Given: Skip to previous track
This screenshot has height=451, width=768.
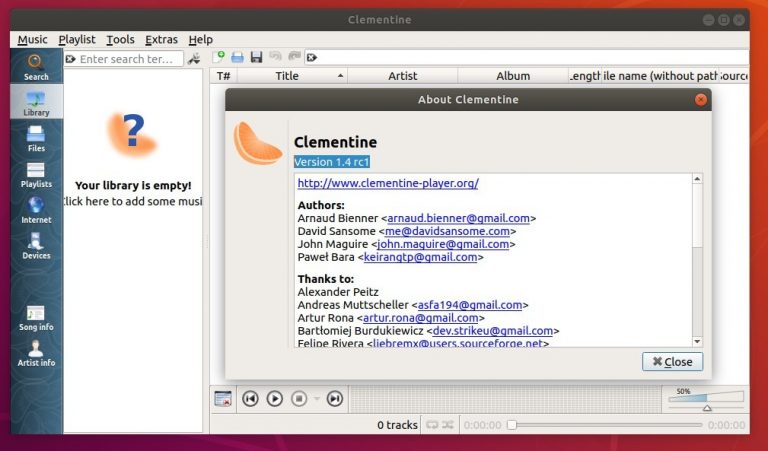Looking at the screenshot, I should [250, 399].
